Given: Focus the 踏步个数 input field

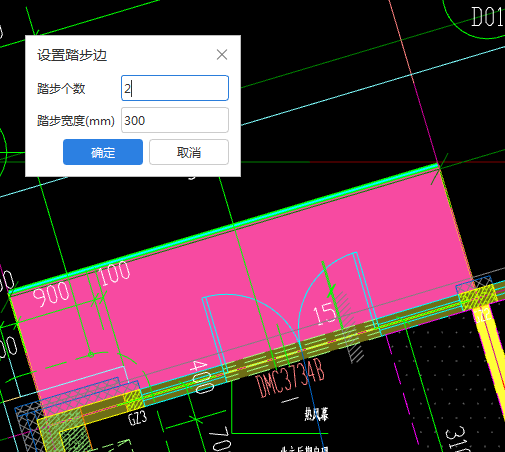Looking at the screenshot, I should click(x=175, y=88).
